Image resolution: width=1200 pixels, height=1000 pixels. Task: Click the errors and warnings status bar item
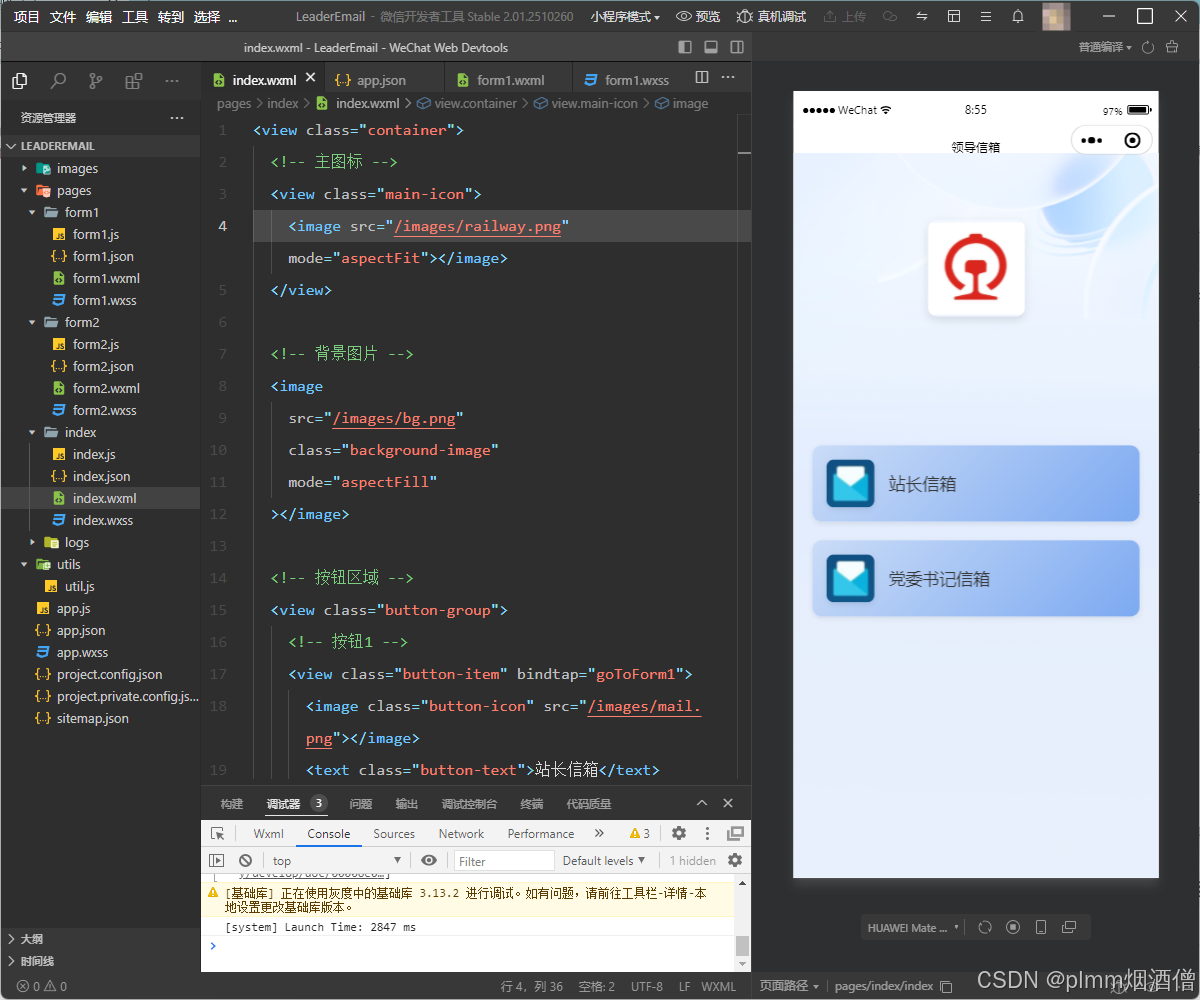click(x=42, y=986)
